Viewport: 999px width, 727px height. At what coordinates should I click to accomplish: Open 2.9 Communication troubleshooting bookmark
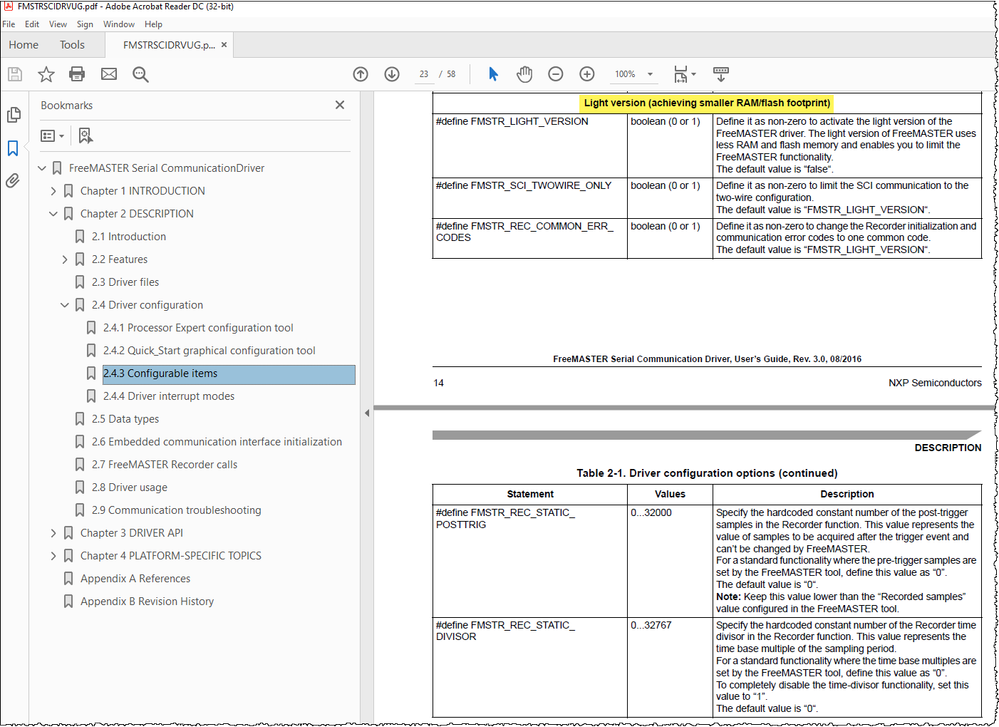[x=176, y=510]
